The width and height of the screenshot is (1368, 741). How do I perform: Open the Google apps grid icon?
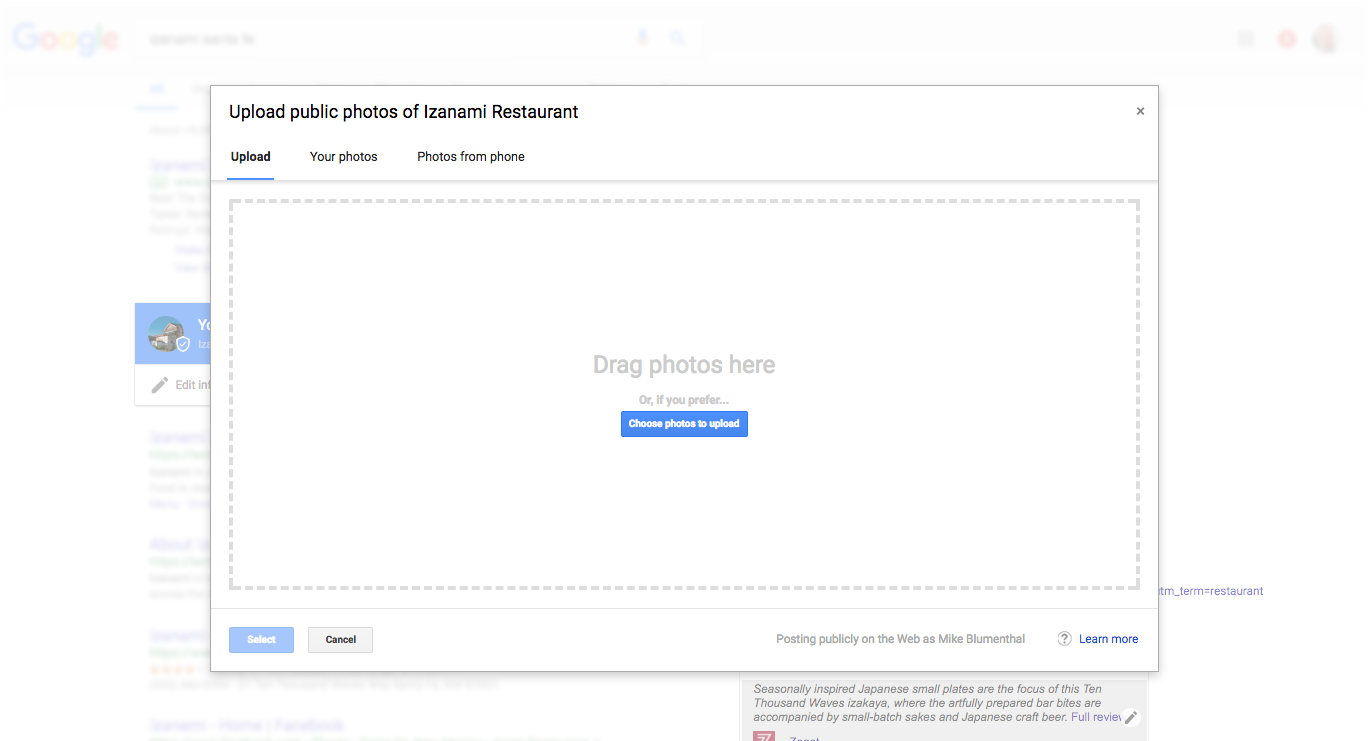click(1246, 39)
